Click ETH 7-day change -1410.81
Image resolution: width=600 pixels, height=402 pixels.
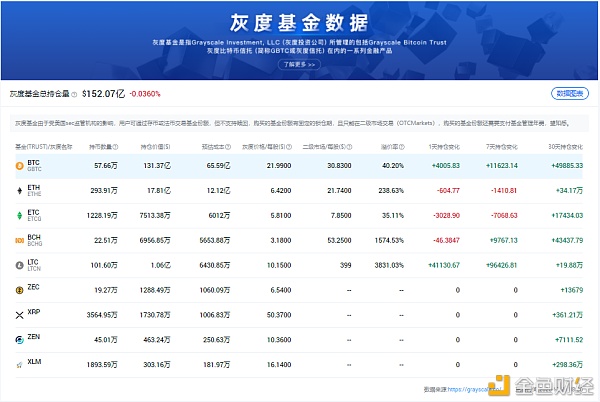[504, 190]
